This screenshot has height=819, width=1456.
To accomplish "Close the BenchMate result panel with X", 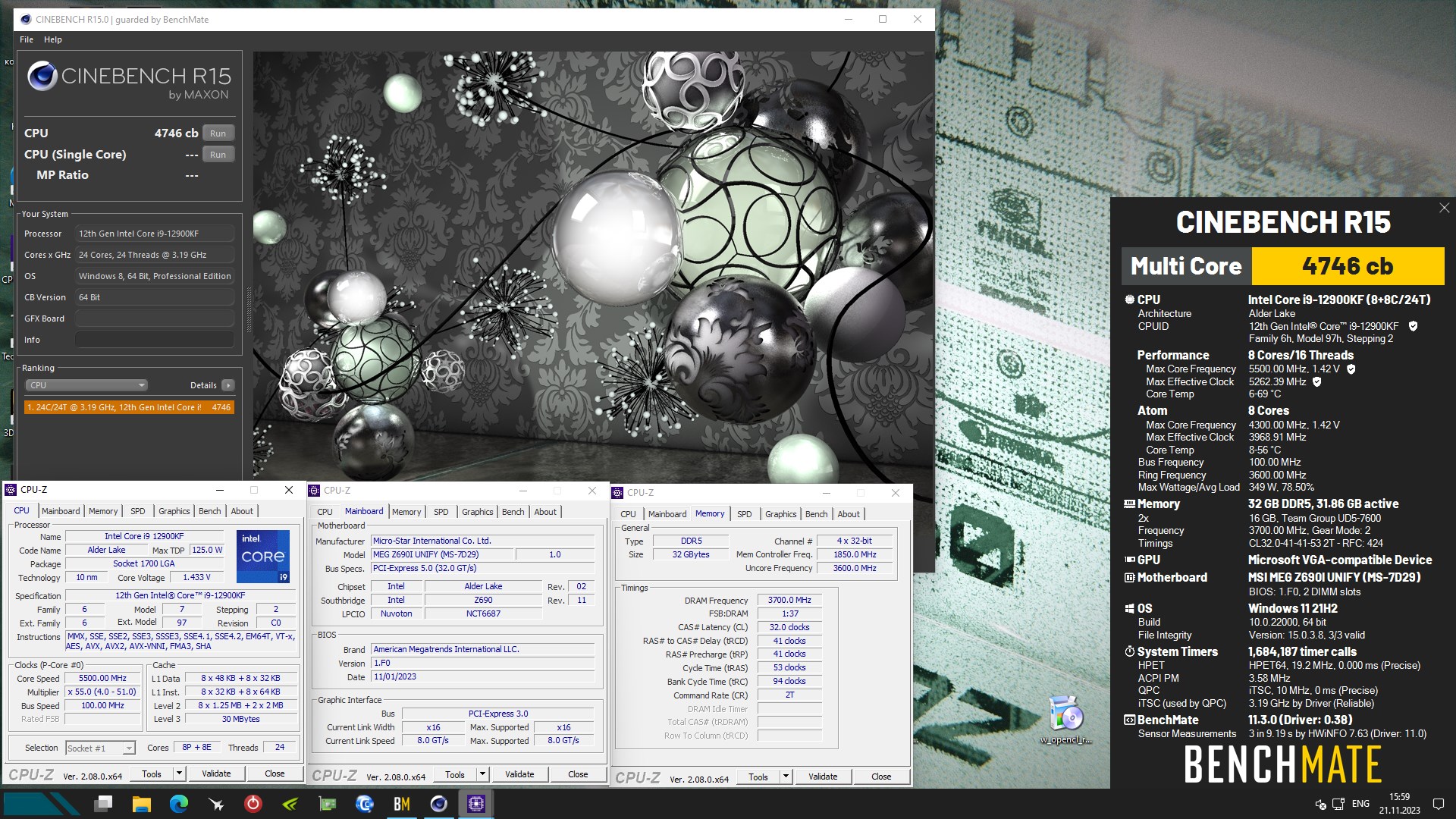I will [x=1444, y=208].
